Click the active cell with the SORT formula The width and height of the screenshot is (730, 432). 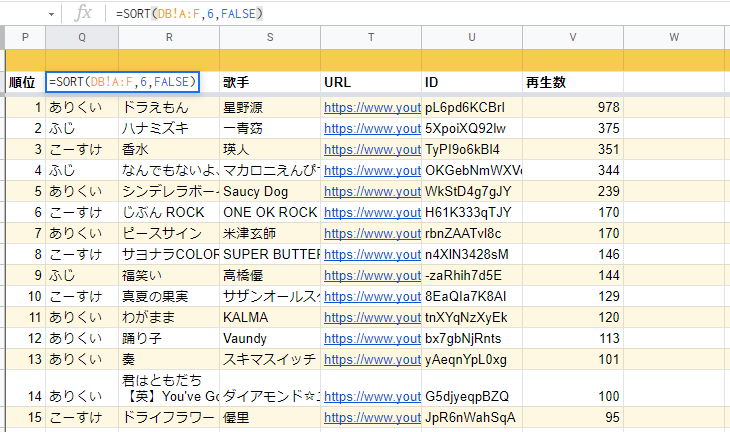pyautogui.click(x=122, y=82)
